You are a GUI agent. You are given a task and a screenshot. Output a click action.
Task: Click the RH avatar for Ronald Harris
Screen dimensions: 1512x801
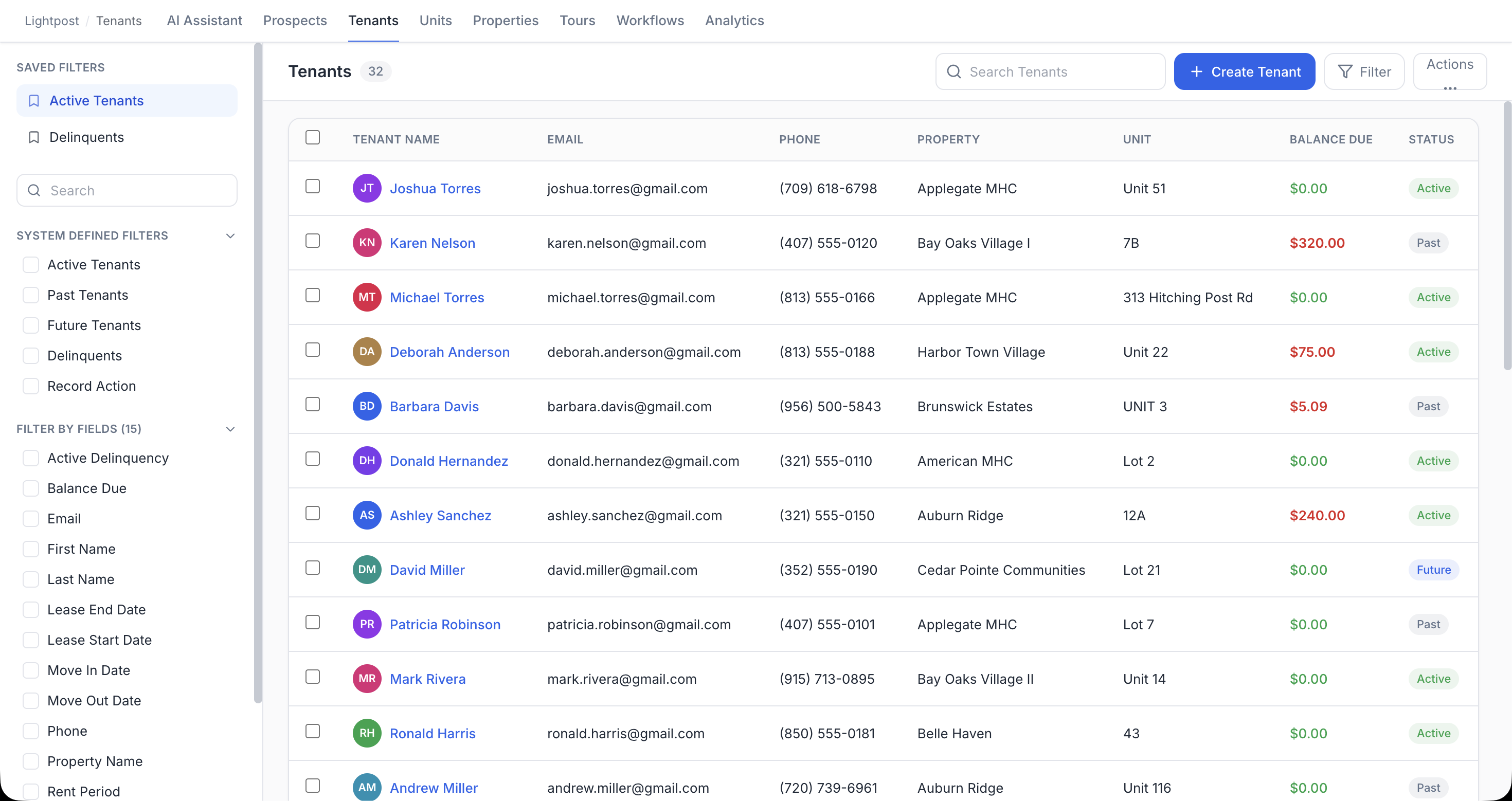click(367, 734)
